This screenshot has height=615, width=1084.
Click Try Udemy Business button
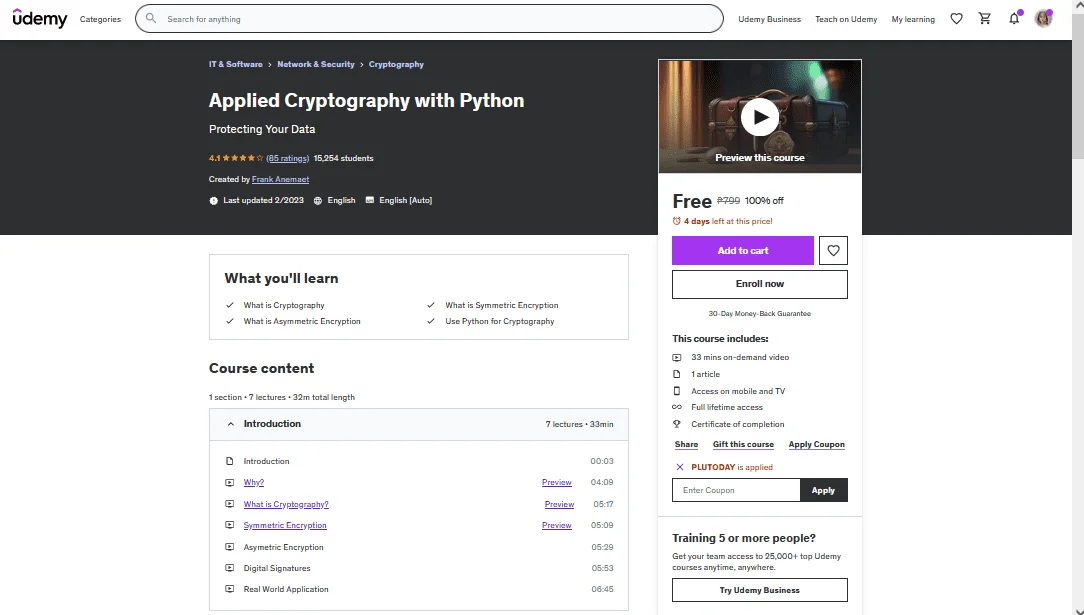click(760, 590)
